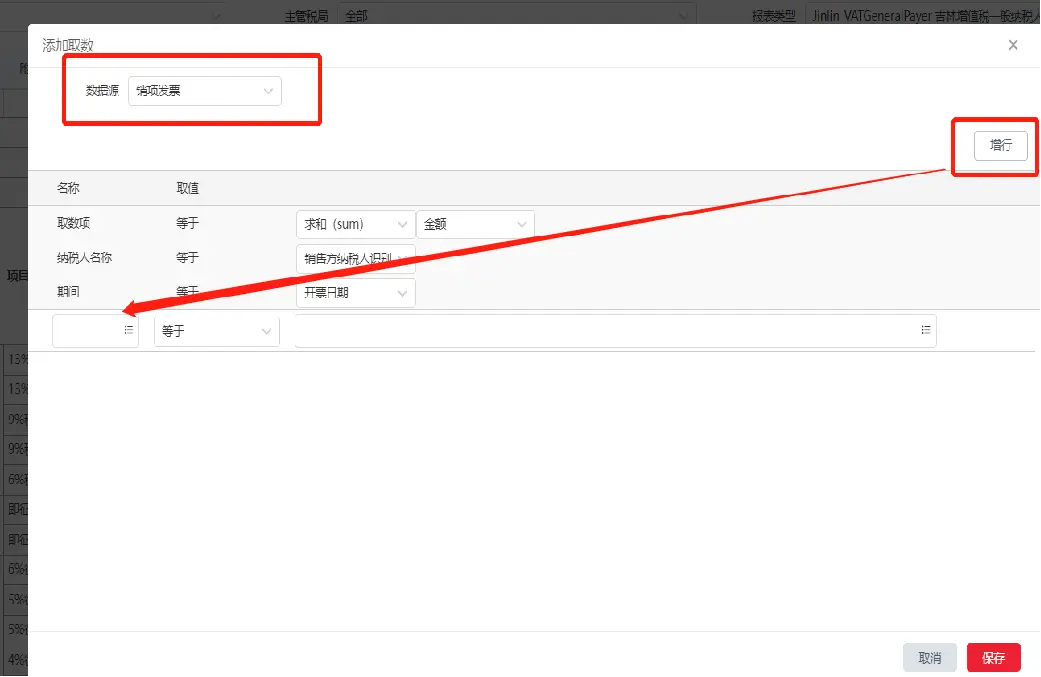
Task: Click list icon at end of value field
Action: pos(926,330)
